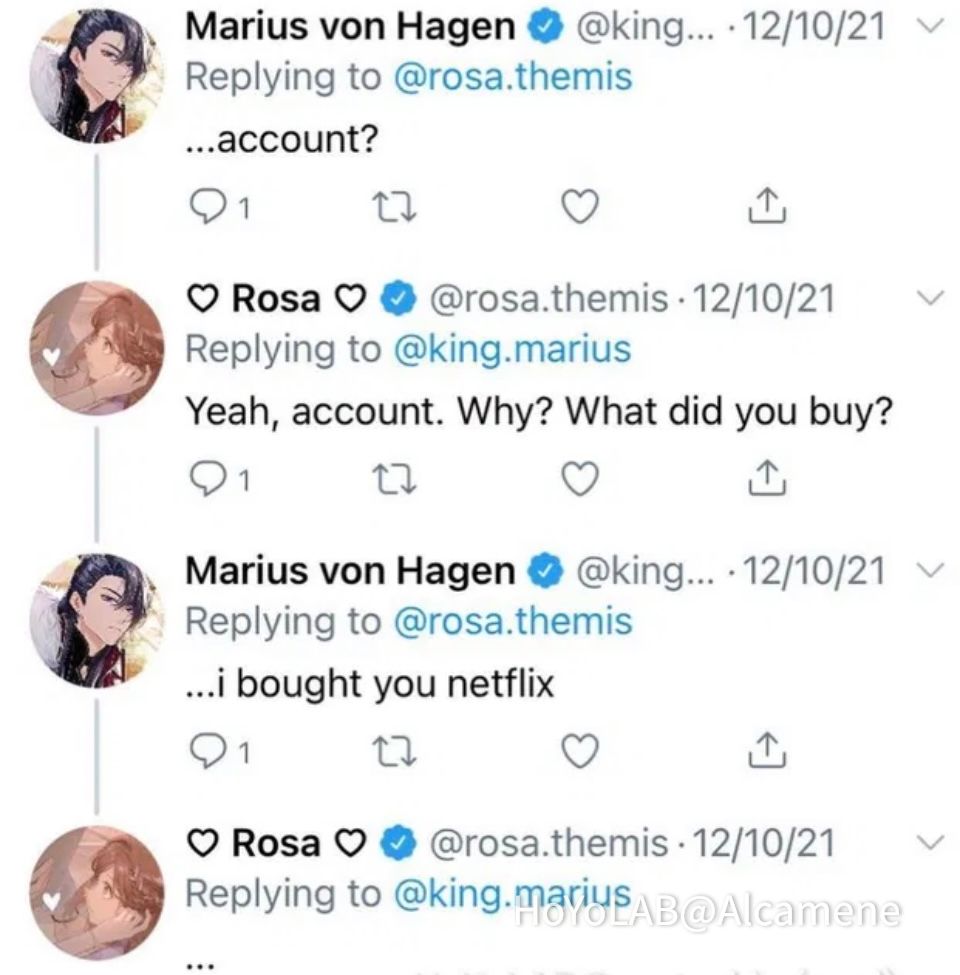Share Marius's first tweet
This screenshot has height=975, width=960.
pyautogui.click(x=766, y=207)
